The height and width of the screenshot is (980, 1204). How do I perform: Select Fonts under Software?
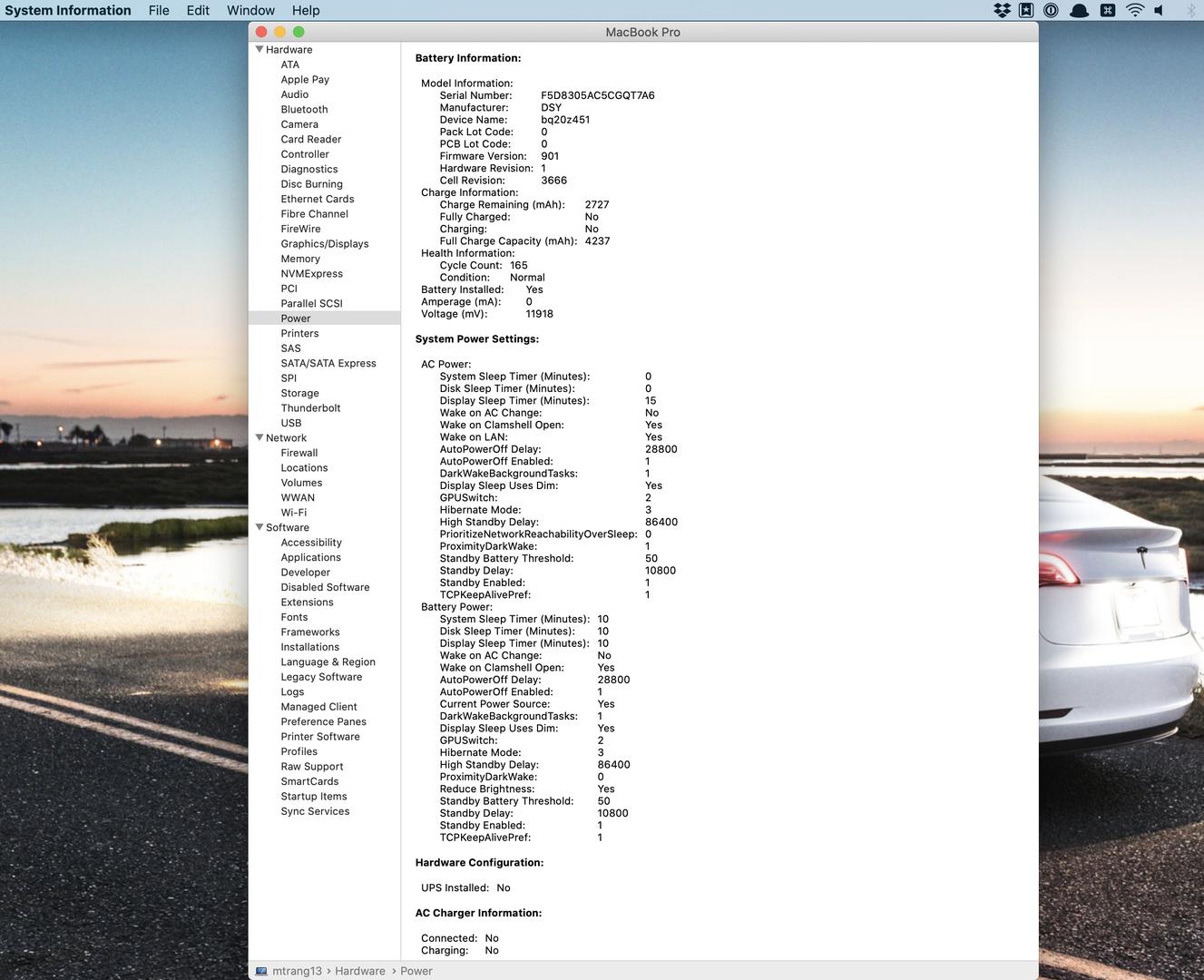click(x=295, y=618)
